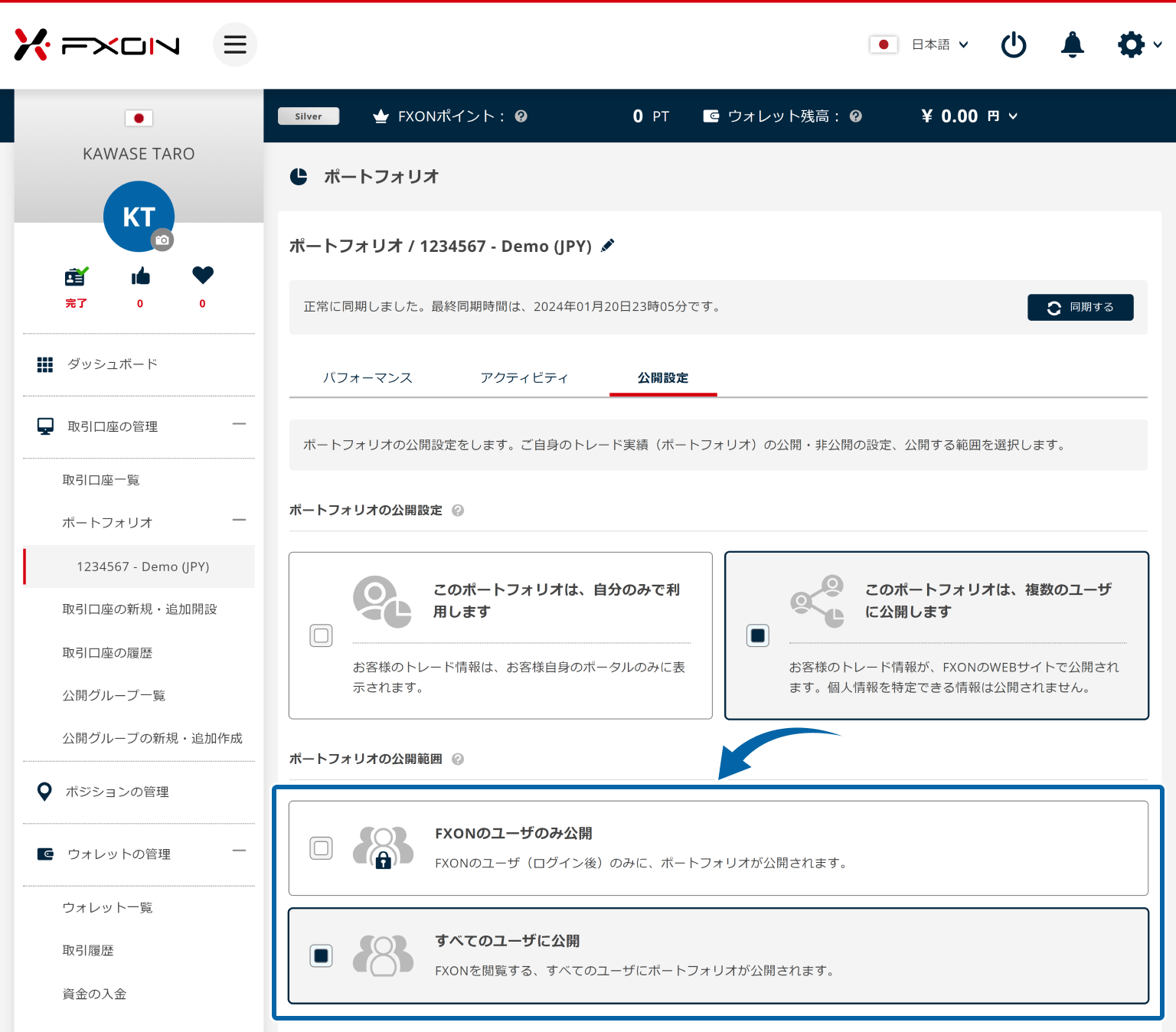The width and height of the screenshot is (1176, 1032).
Task: Click the private user pie-chart icon
Action: [382, 602]
